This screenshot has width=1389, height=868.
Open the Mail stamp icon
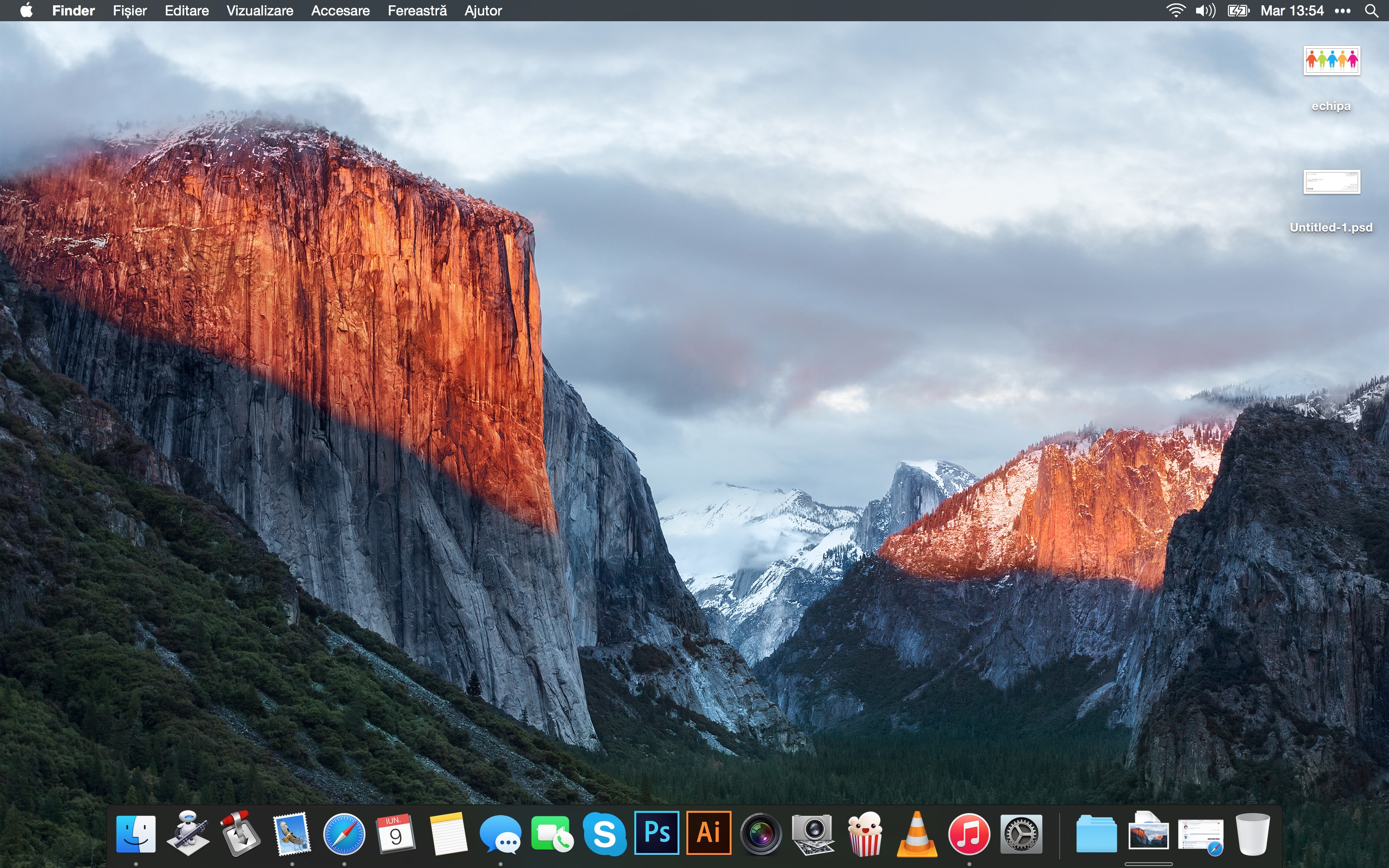[x=292, y=834]
